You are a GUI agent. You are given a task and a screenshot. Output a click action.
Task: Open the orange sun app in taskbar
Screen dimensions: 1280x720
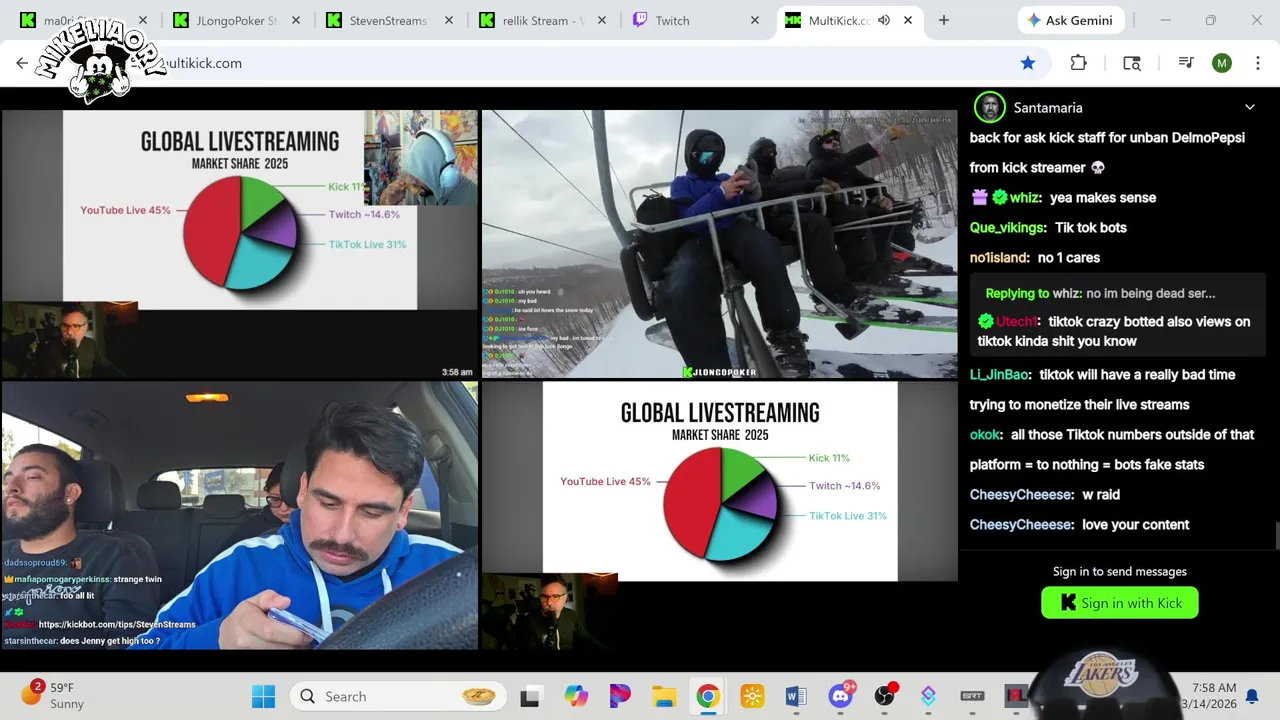(752, 696)
